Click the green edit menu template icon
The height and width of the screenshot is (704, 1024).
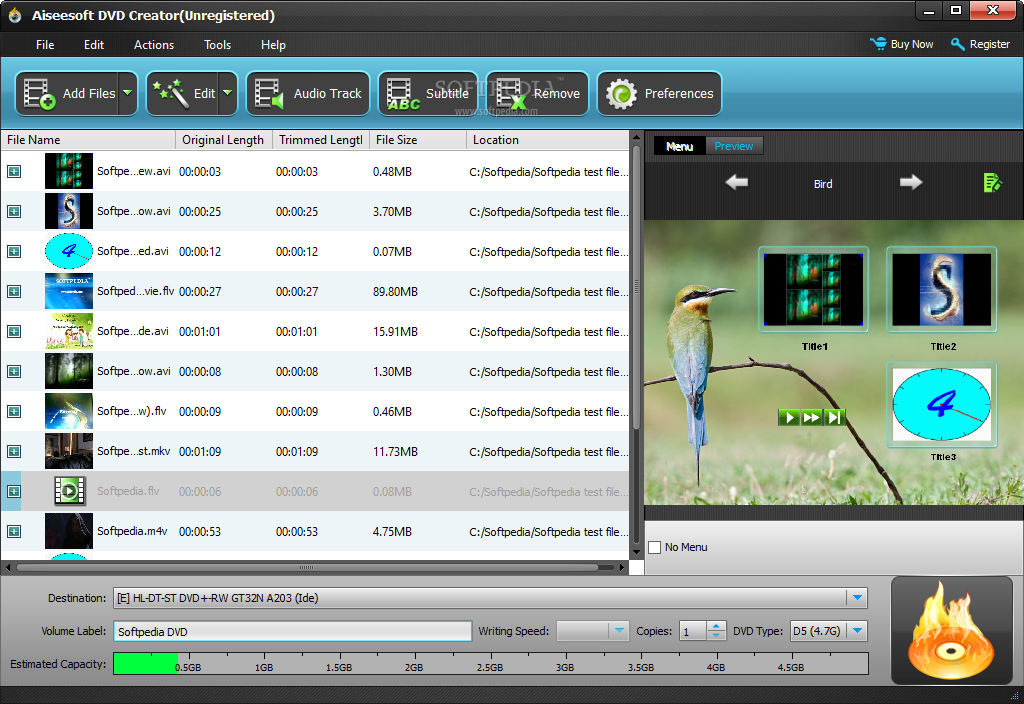[993, 183]
